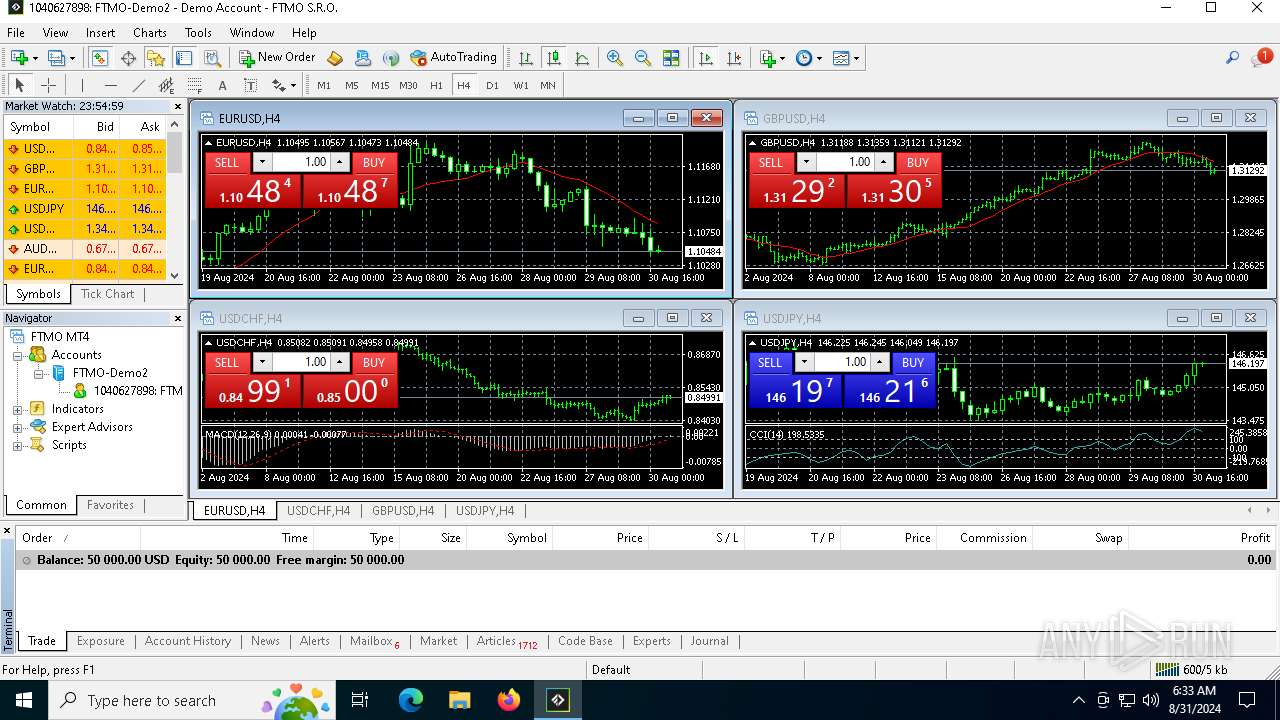The image size is (1280, 720).
Task: Open the Signals toolbar icon
Action: click(x=391, y=58)
